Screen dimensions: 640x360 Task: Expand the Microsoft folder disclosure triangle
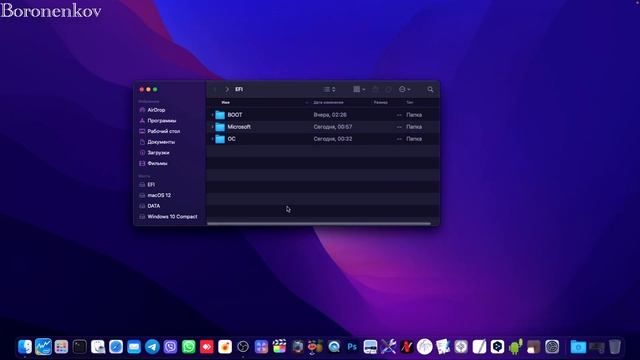(x=212, y=127)
